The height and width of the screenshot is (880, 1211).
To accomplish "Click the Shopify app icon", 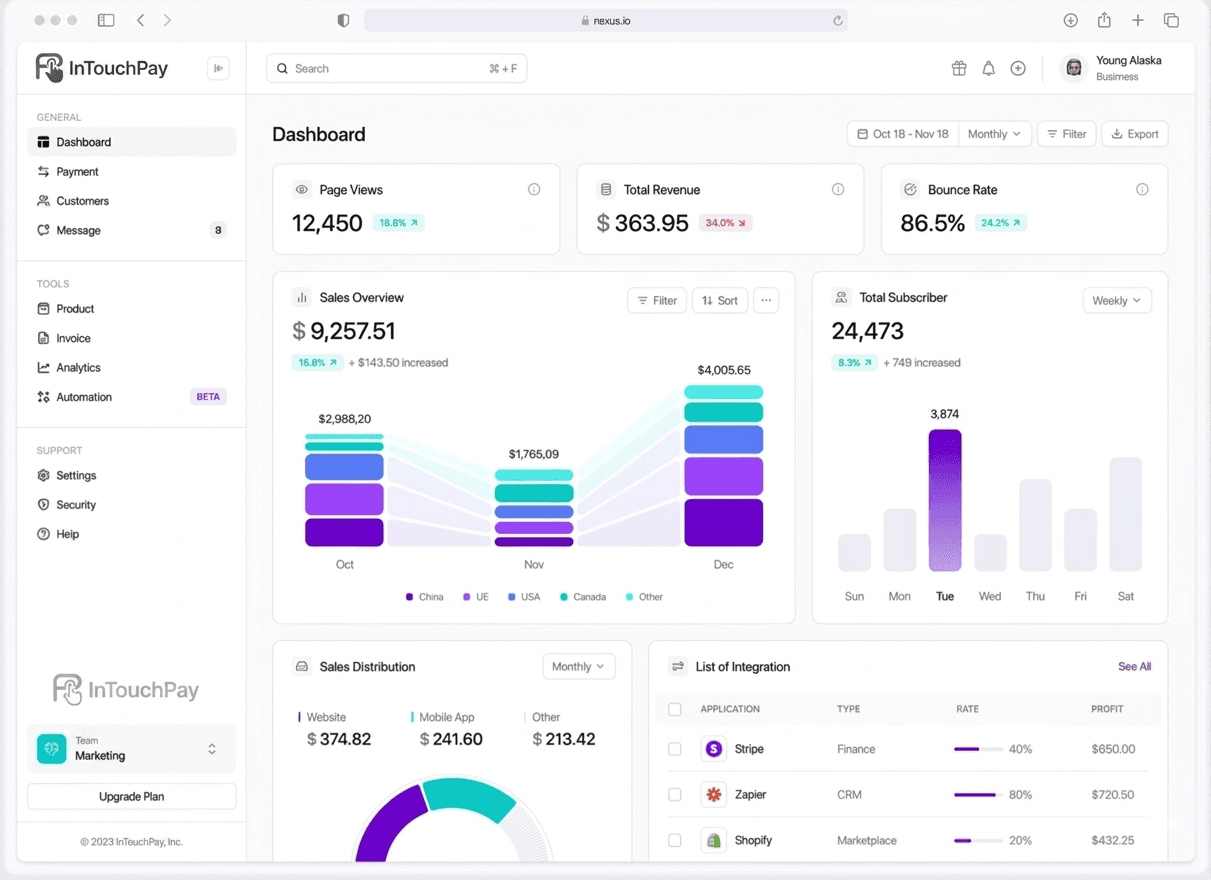I will click(x=713, y=840).
